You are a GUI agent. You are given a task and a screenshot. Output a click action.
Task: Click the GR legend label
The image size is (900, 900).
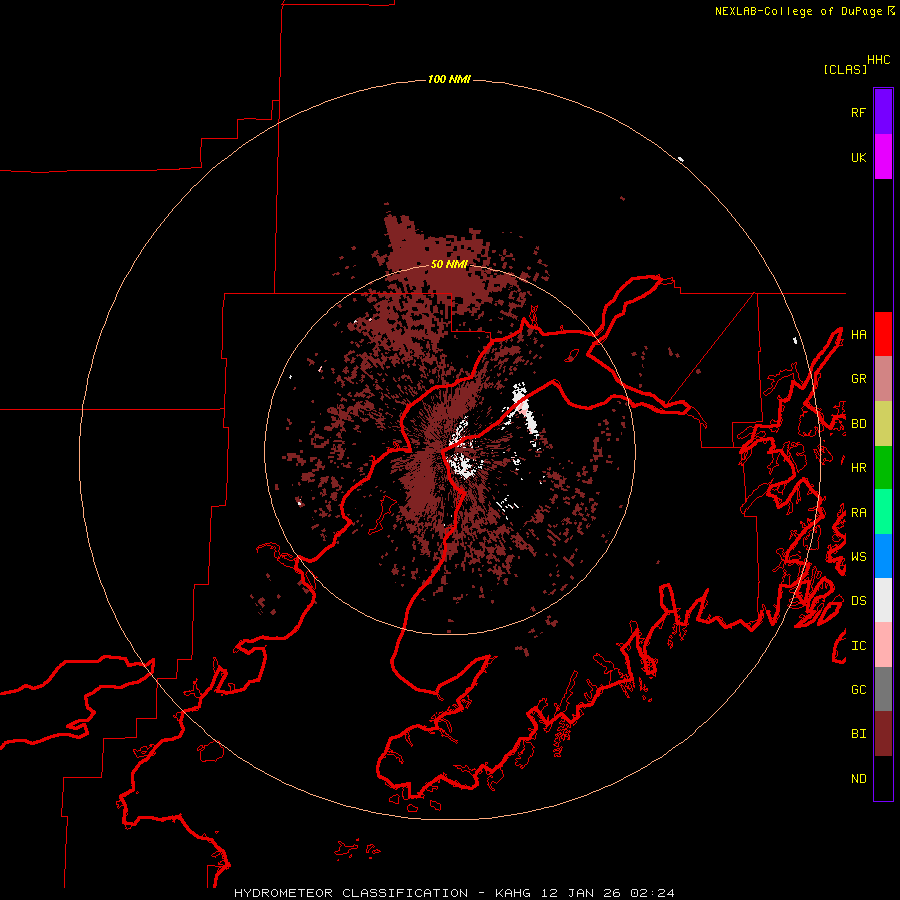point(859,379)
